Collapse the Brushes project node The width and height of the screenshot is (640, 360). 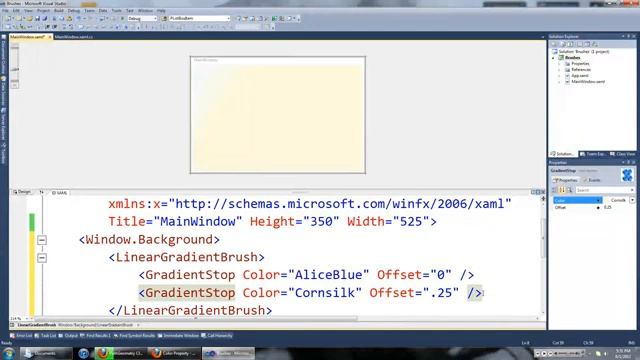click(554, 58)
